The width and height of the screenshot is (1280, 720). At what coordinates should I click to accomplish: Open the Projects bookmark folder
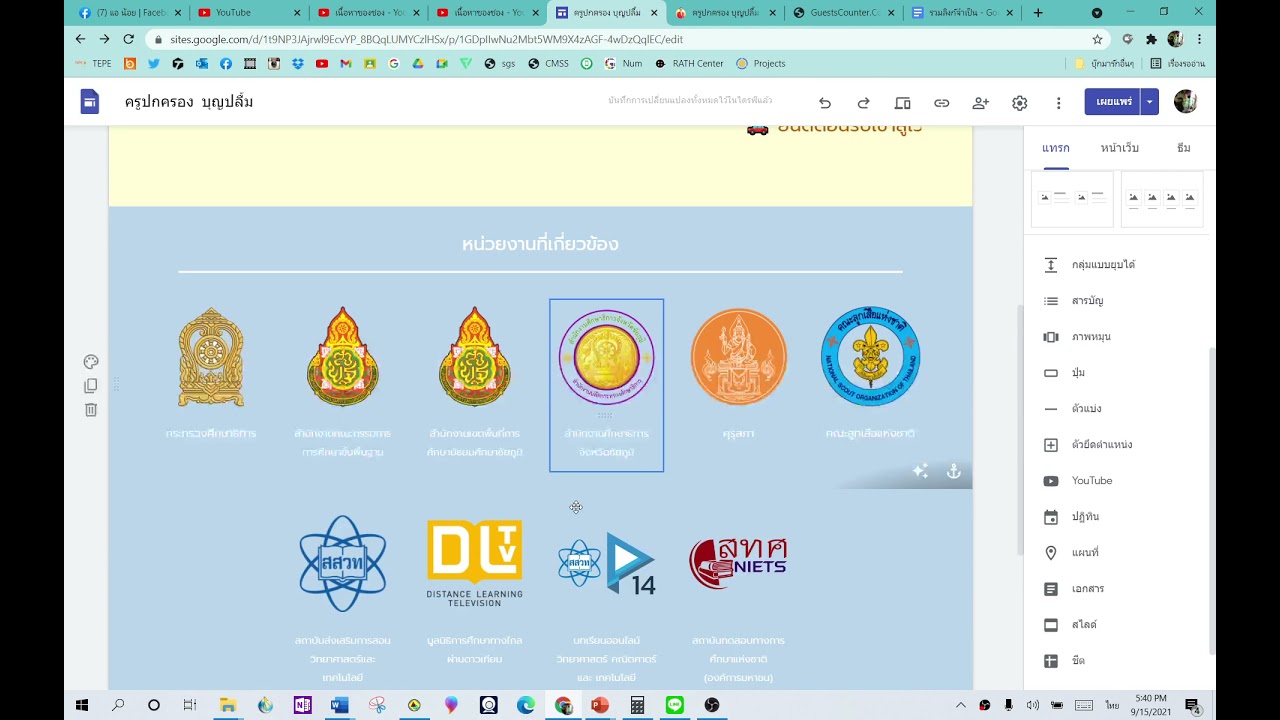pos(760,63)
